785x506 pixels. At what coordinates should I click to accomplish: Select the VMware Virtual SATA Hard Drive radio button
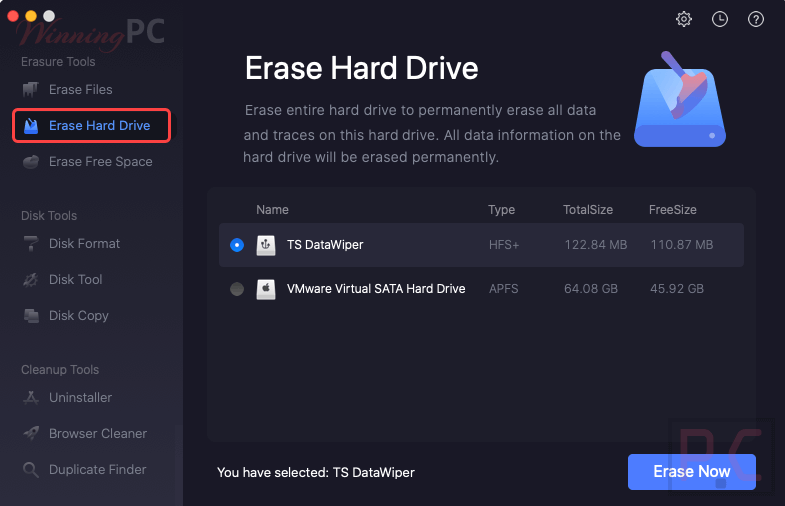pos(237,289)
